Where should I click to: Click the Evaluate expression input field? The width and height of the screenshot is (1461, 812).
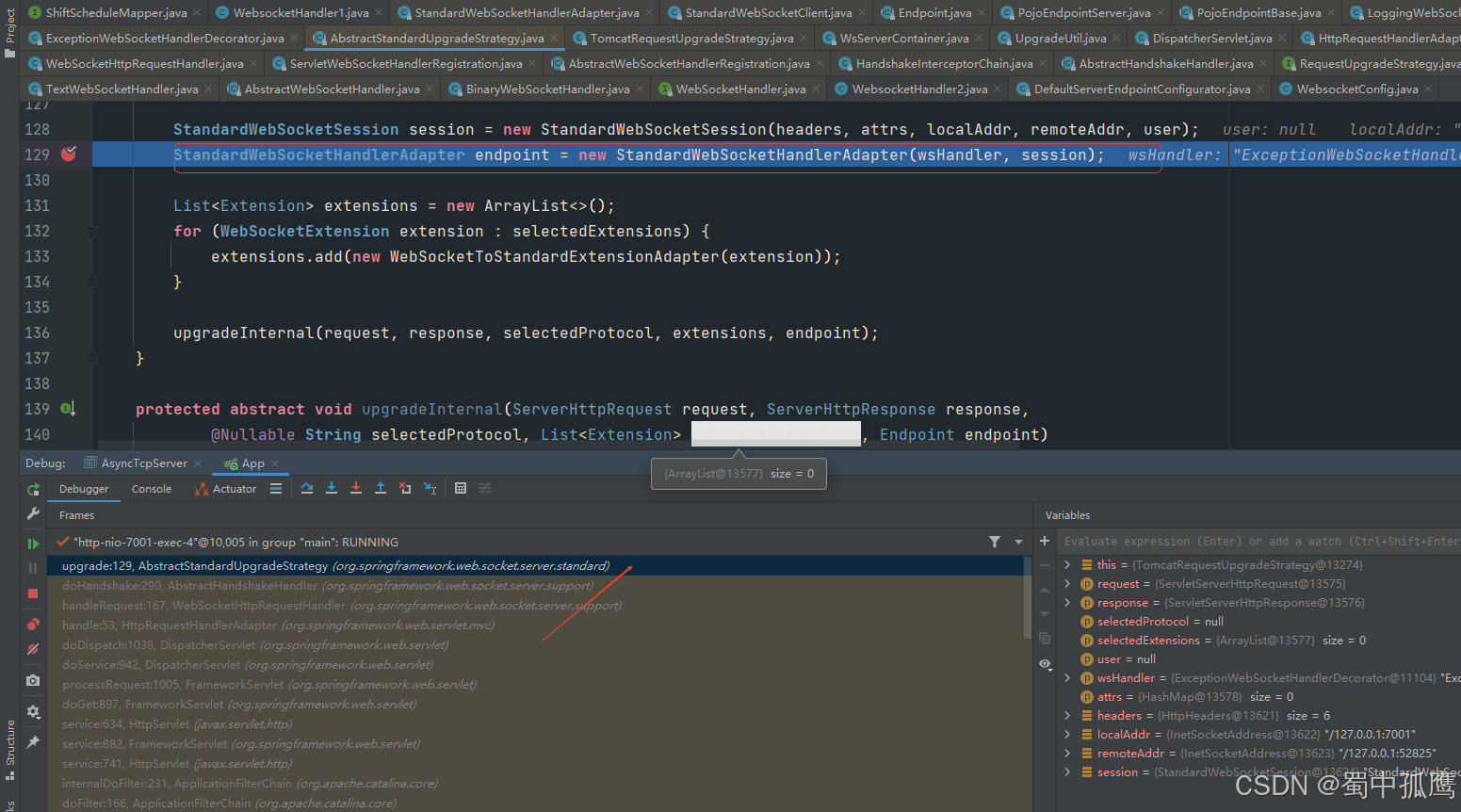click(1260, 542)
